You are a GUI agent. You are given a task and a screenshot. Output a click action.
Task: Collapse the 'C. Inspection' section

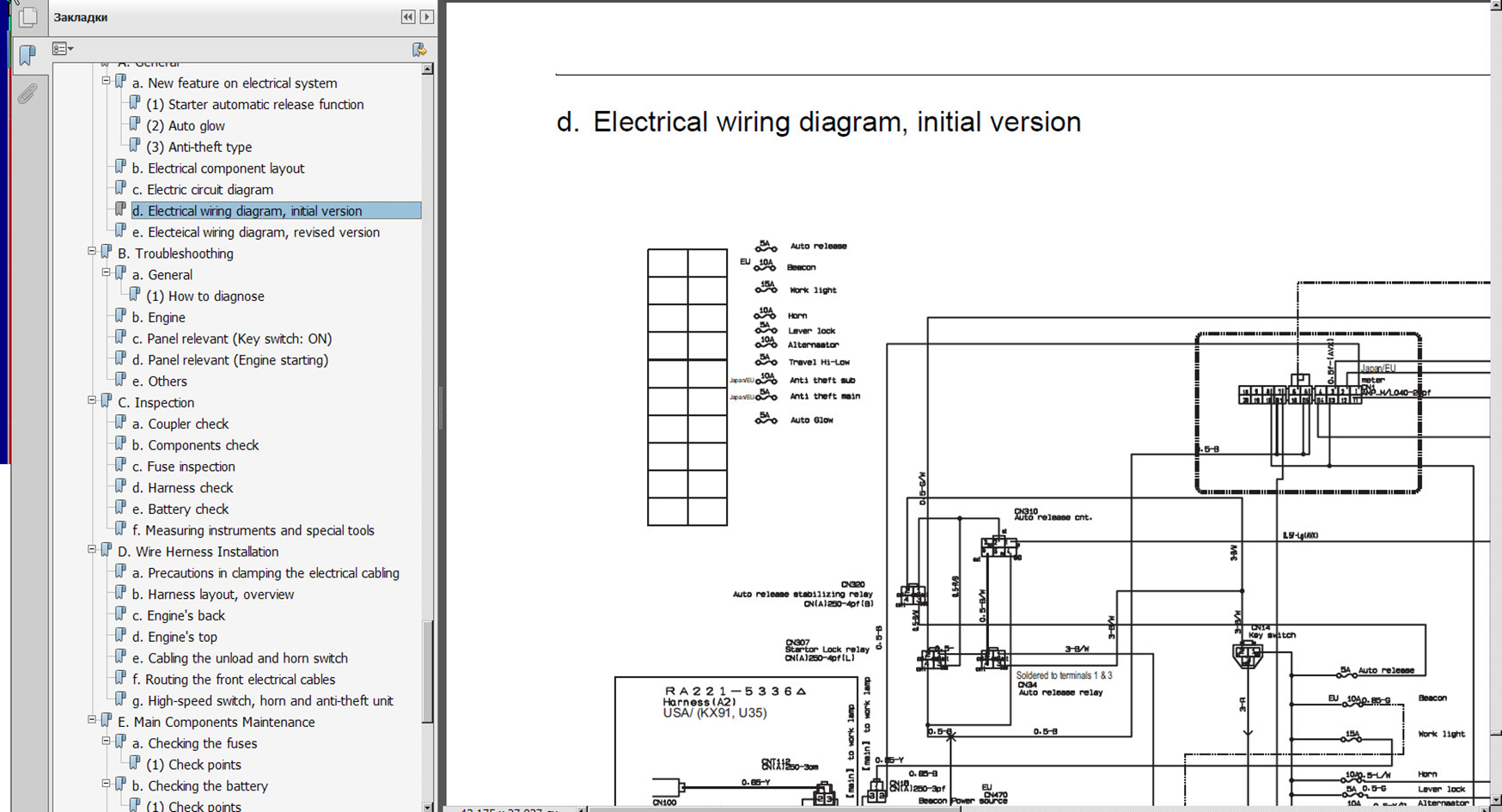pyautogui.click(x=92, y=400)
